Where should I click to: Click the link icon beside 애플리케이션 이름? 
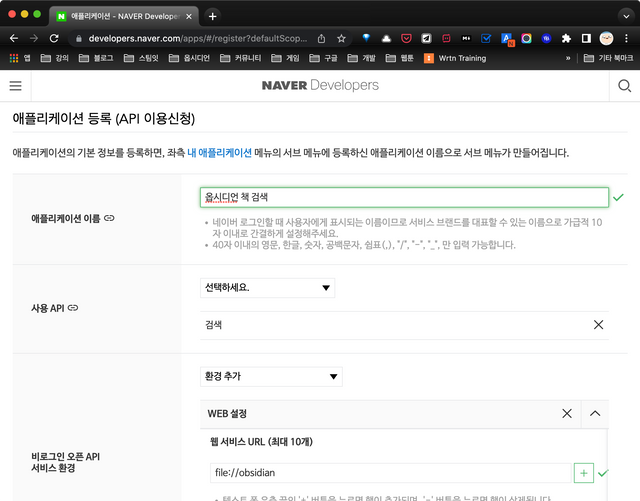(109, 218)
